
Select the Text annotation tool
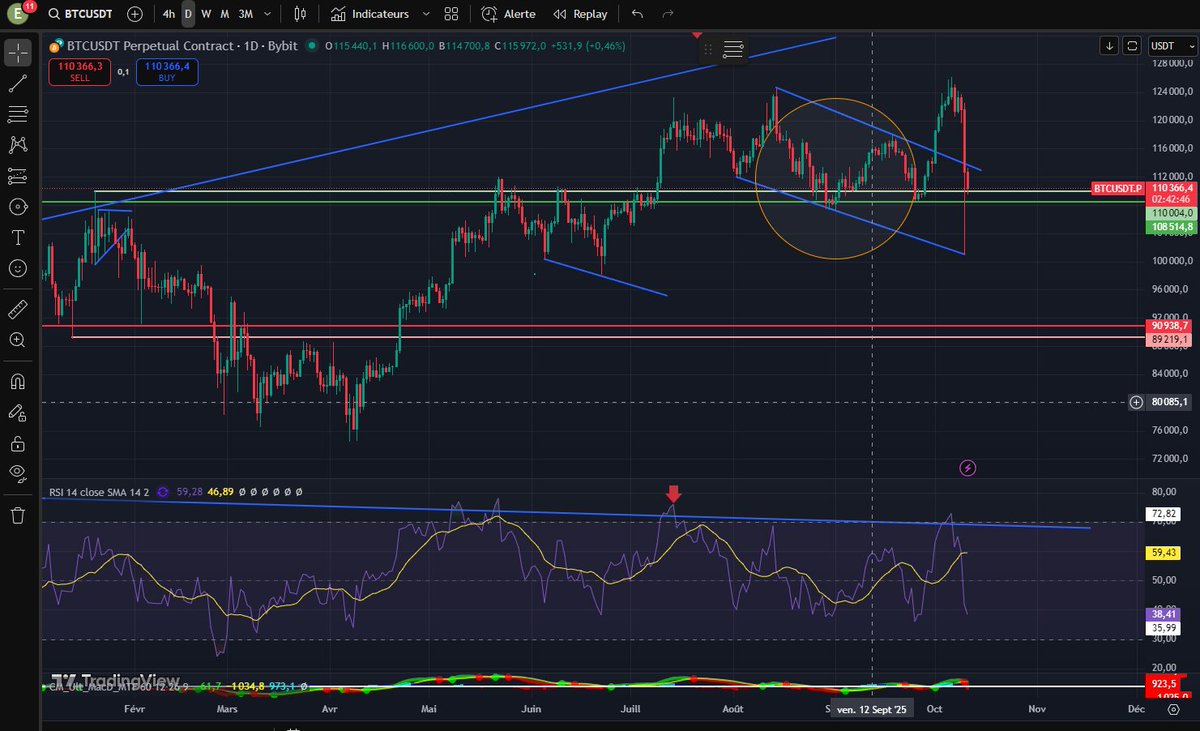pyautogui.click(x=18, y=238)
